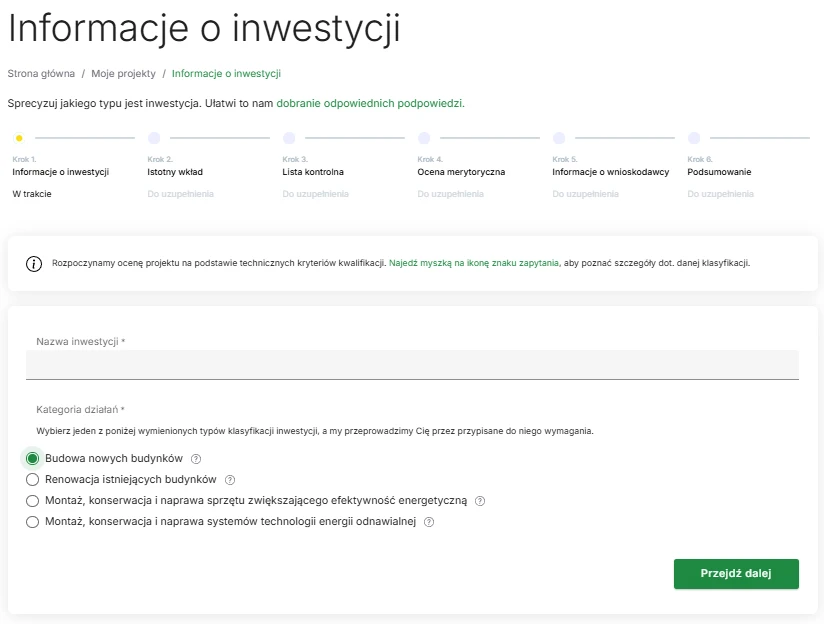Click question mark after energii odnawialnej option
Image resolution: width=824 pixels, height=624 pixels.
pos(429,522)
